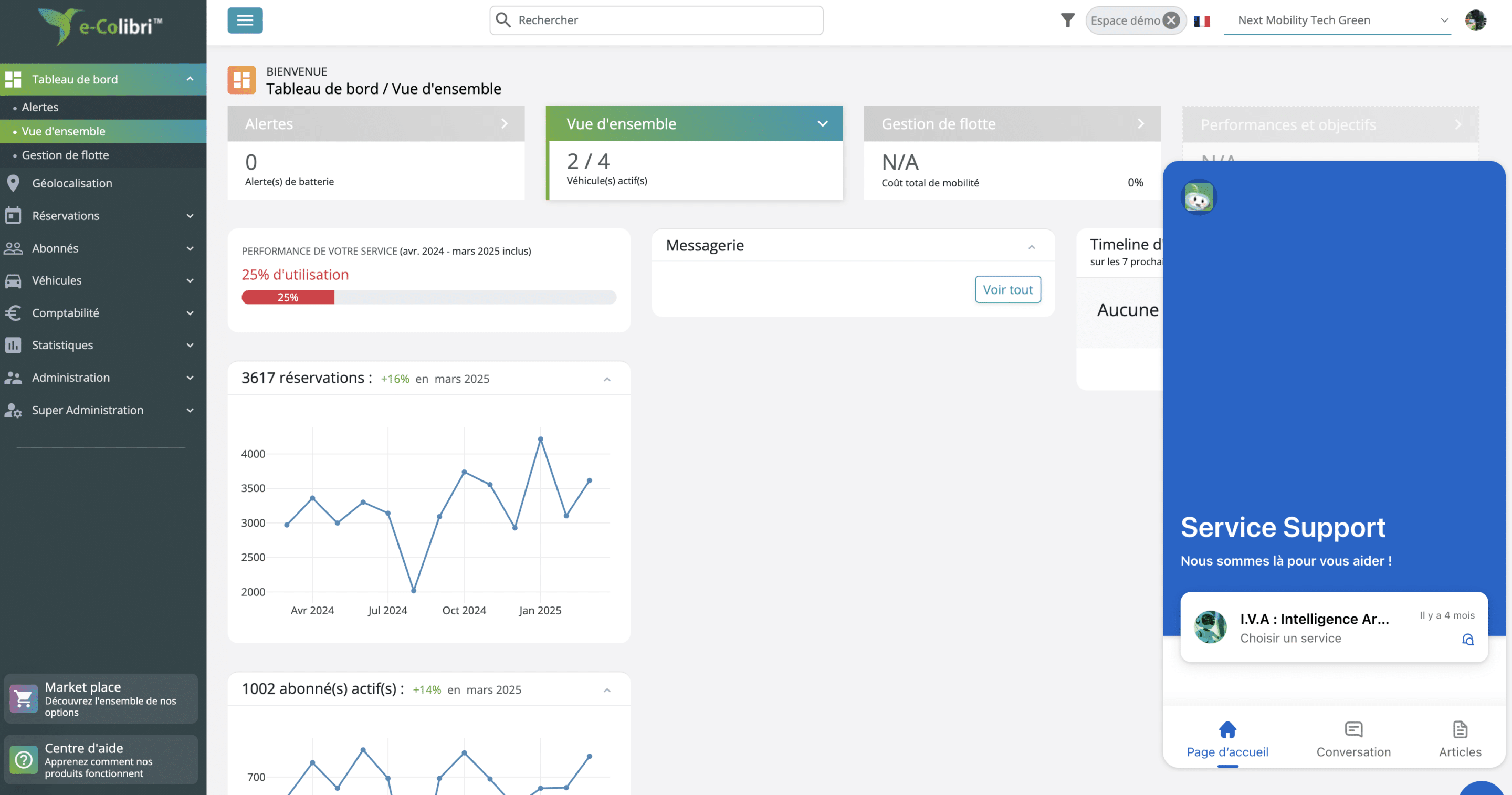Click the Abonnés people icon
Screen dimensions: 1512x795
pos(13,248)
